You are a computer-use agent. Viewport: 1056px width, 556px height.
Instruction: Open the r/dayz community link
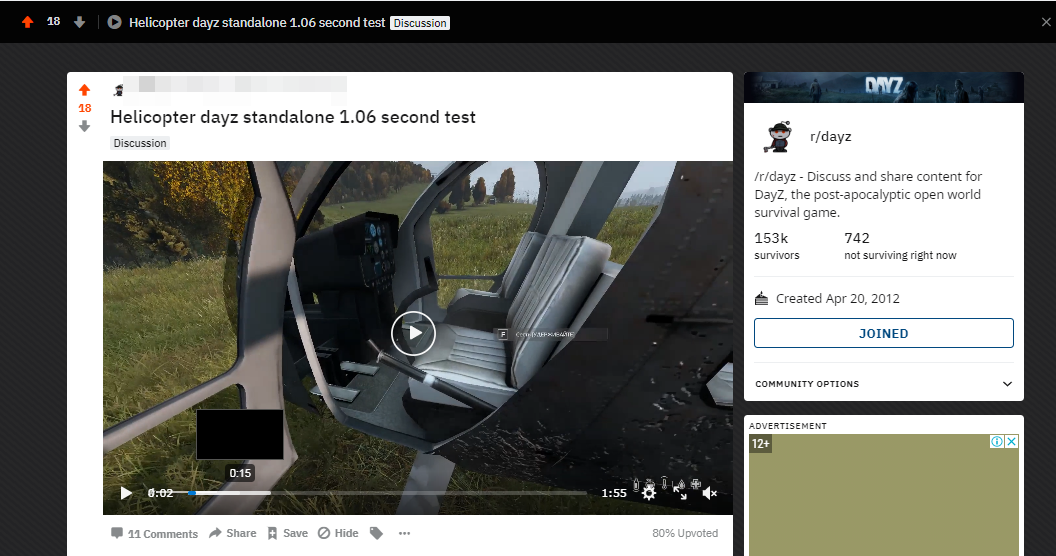pyautogui.click(x=830, y=137)
